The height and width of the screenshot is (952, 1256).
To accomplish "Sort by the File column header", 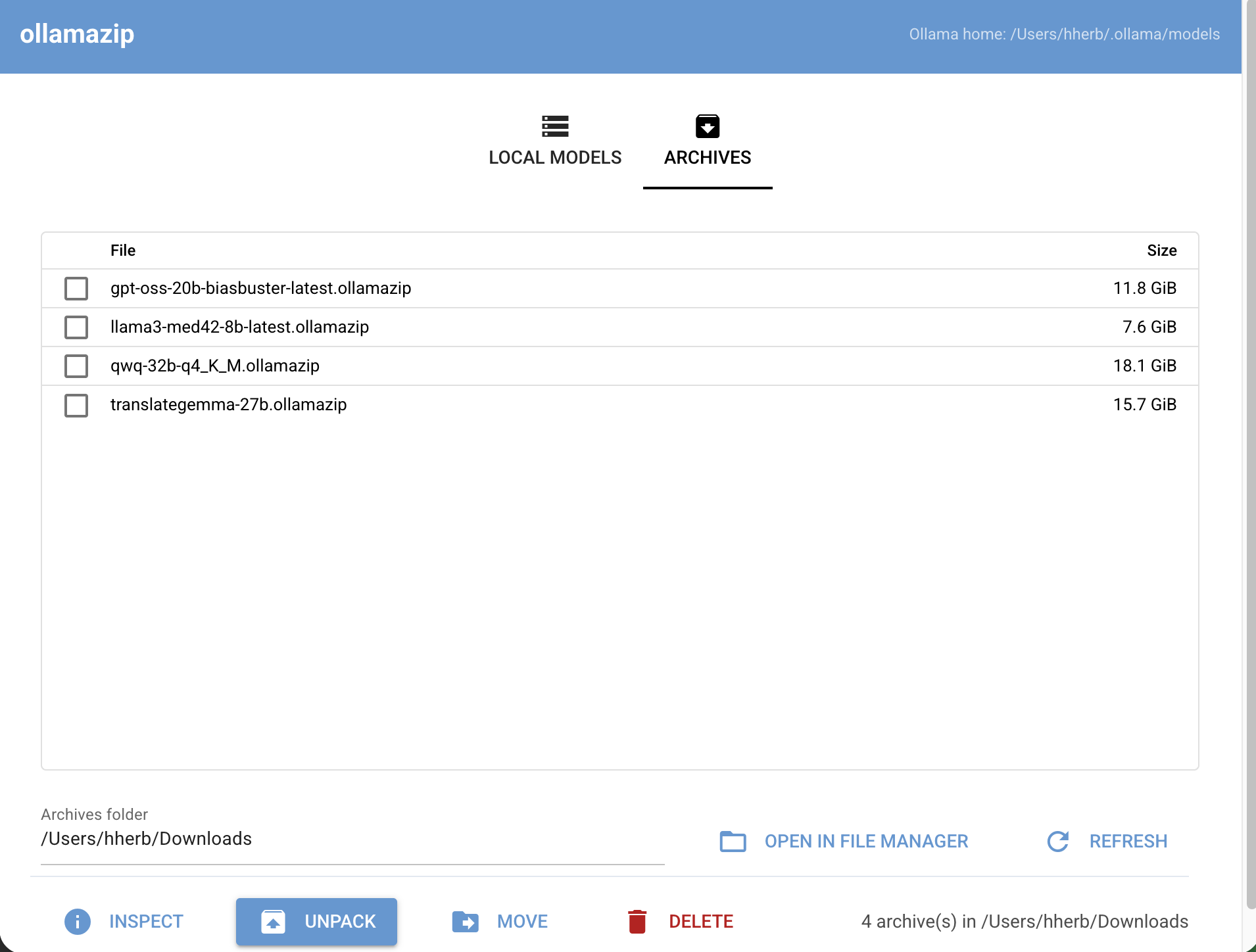I will point(123,250).
